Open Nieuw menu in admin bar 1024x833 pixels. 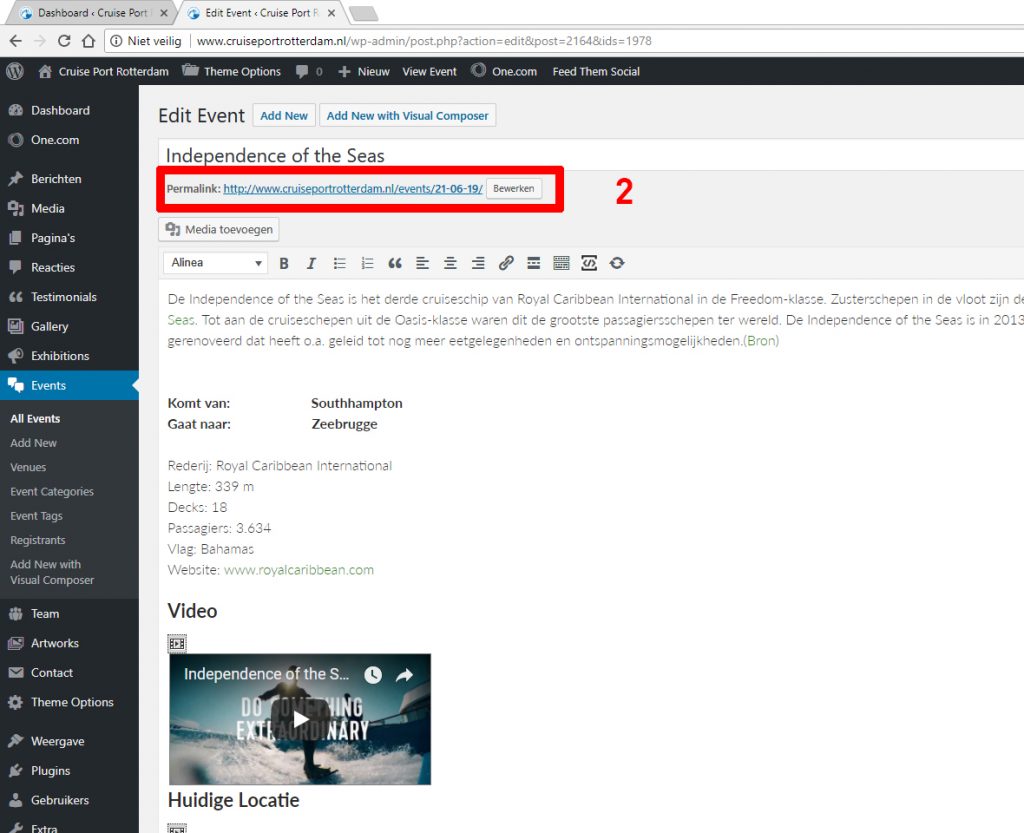364,71
